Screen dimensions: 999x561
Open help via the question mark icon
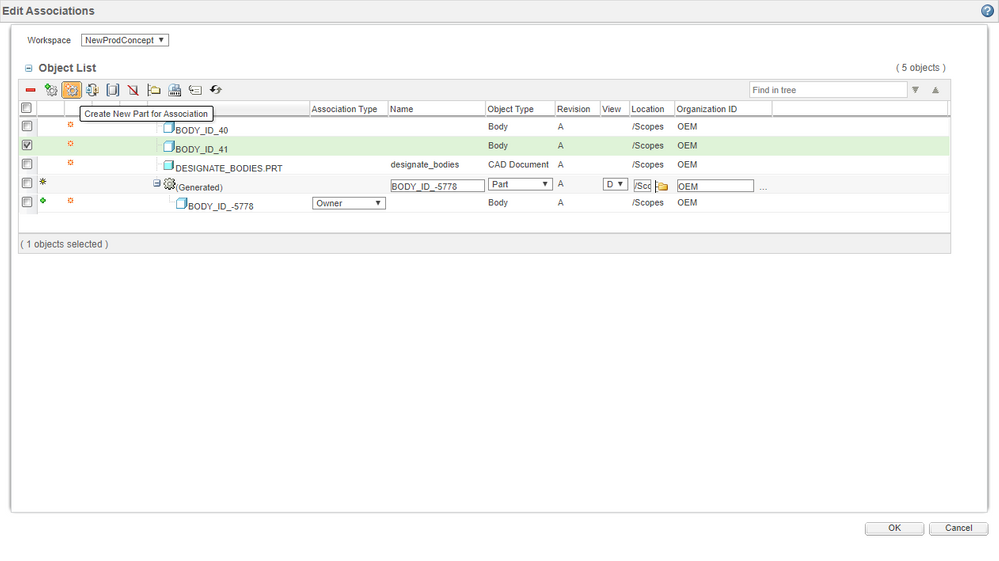(987, 11)
